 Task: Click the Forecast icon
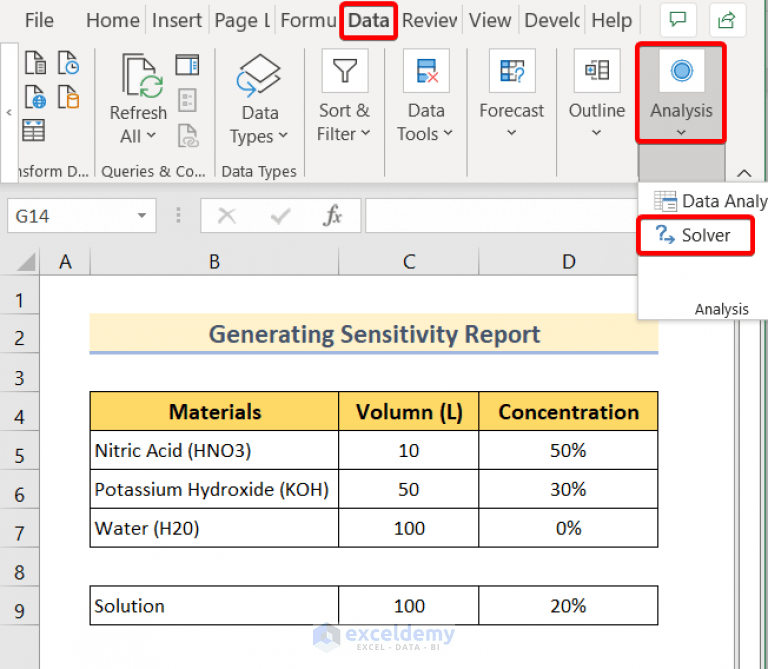512,71
